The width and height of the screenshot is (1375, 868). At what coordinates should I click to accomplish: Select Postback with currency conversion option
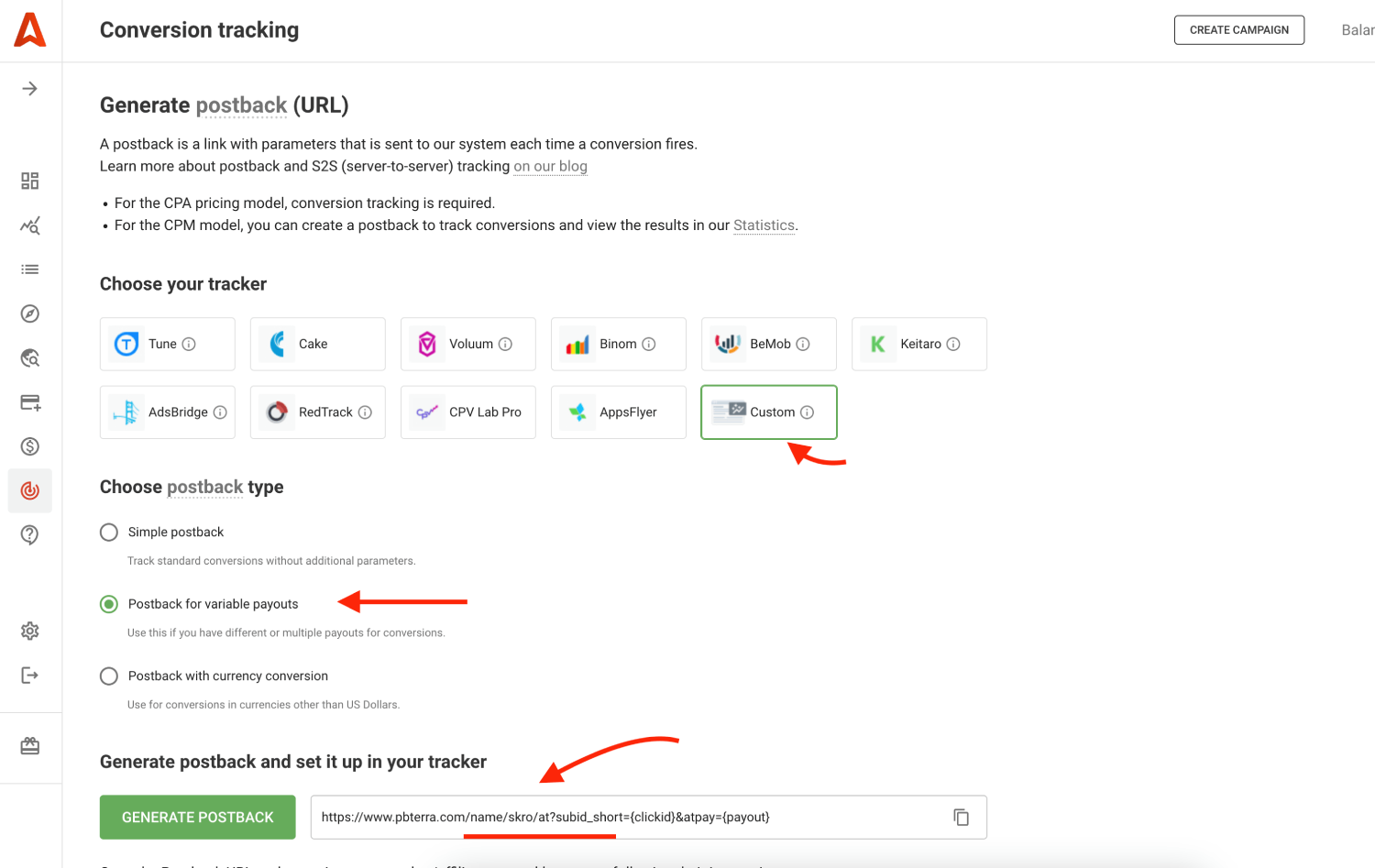(109, 676)
